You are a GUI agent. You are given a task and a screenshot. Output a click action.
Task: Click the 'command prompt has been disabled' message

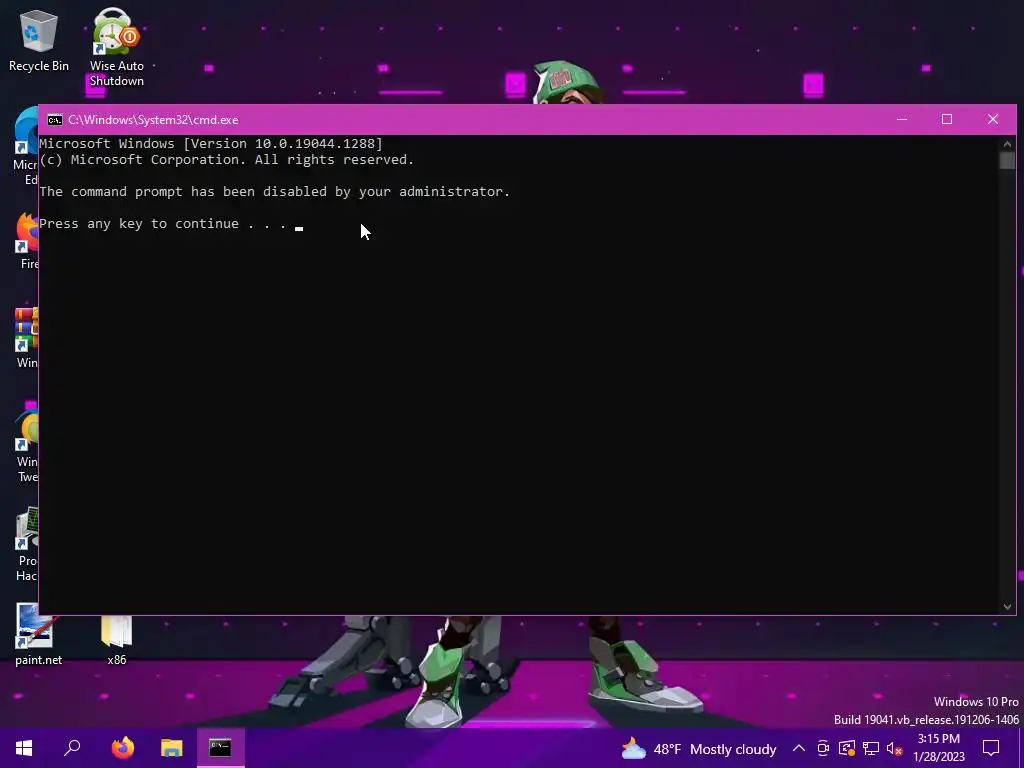point(274,192)
